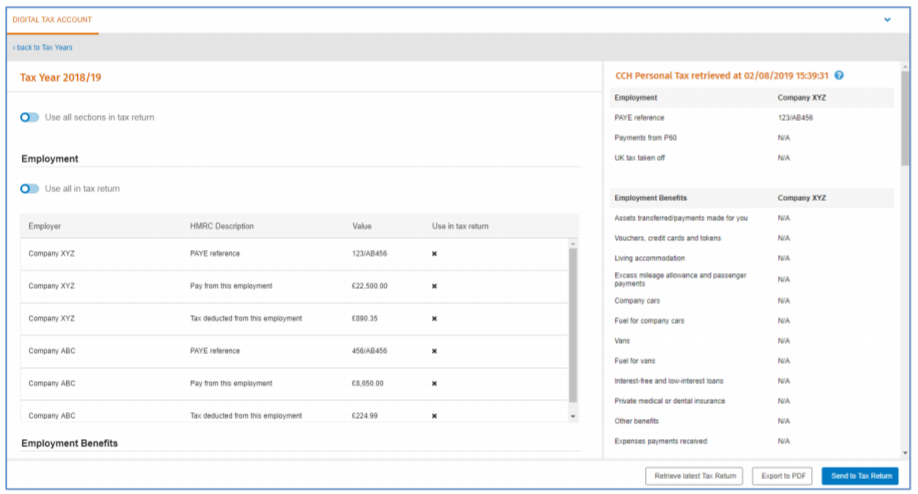Select the value 456/AB456
This screenshot has height=494, width=918.
[x=369, y=351]
